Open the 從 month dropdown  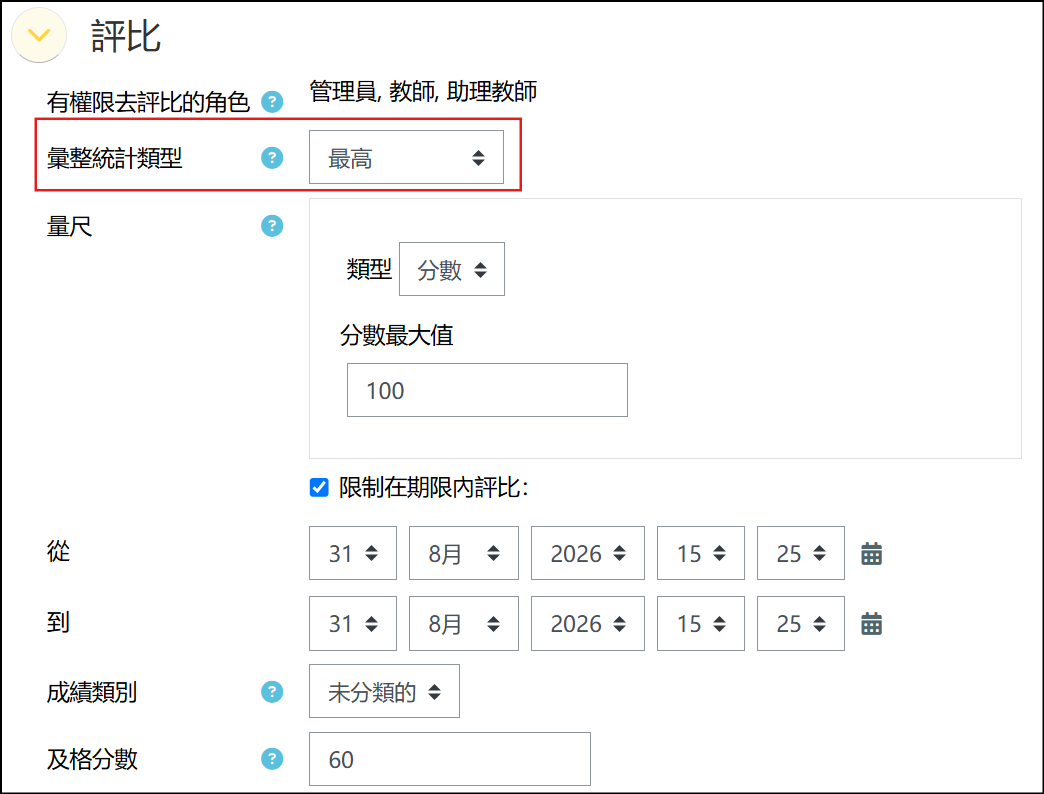pyautogui.click(x=463, y=553)
